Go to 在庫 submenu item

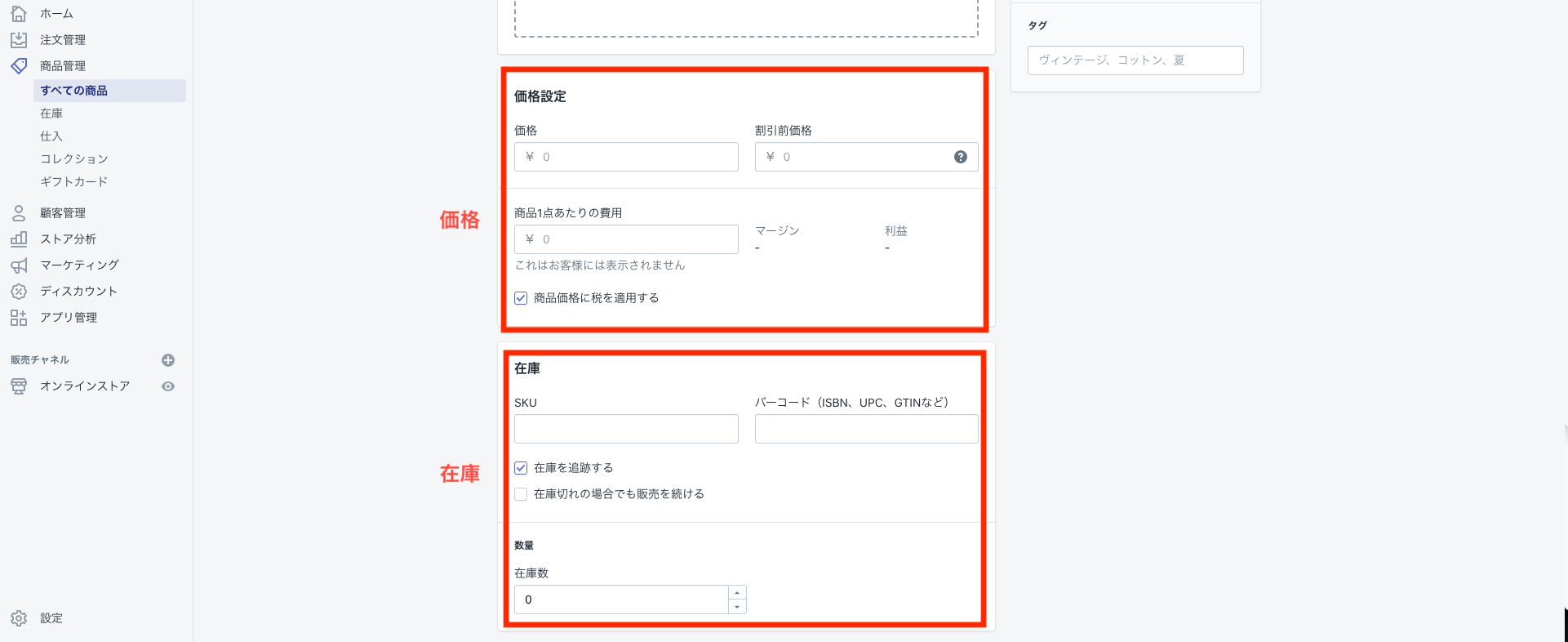(x=51, y=114)
